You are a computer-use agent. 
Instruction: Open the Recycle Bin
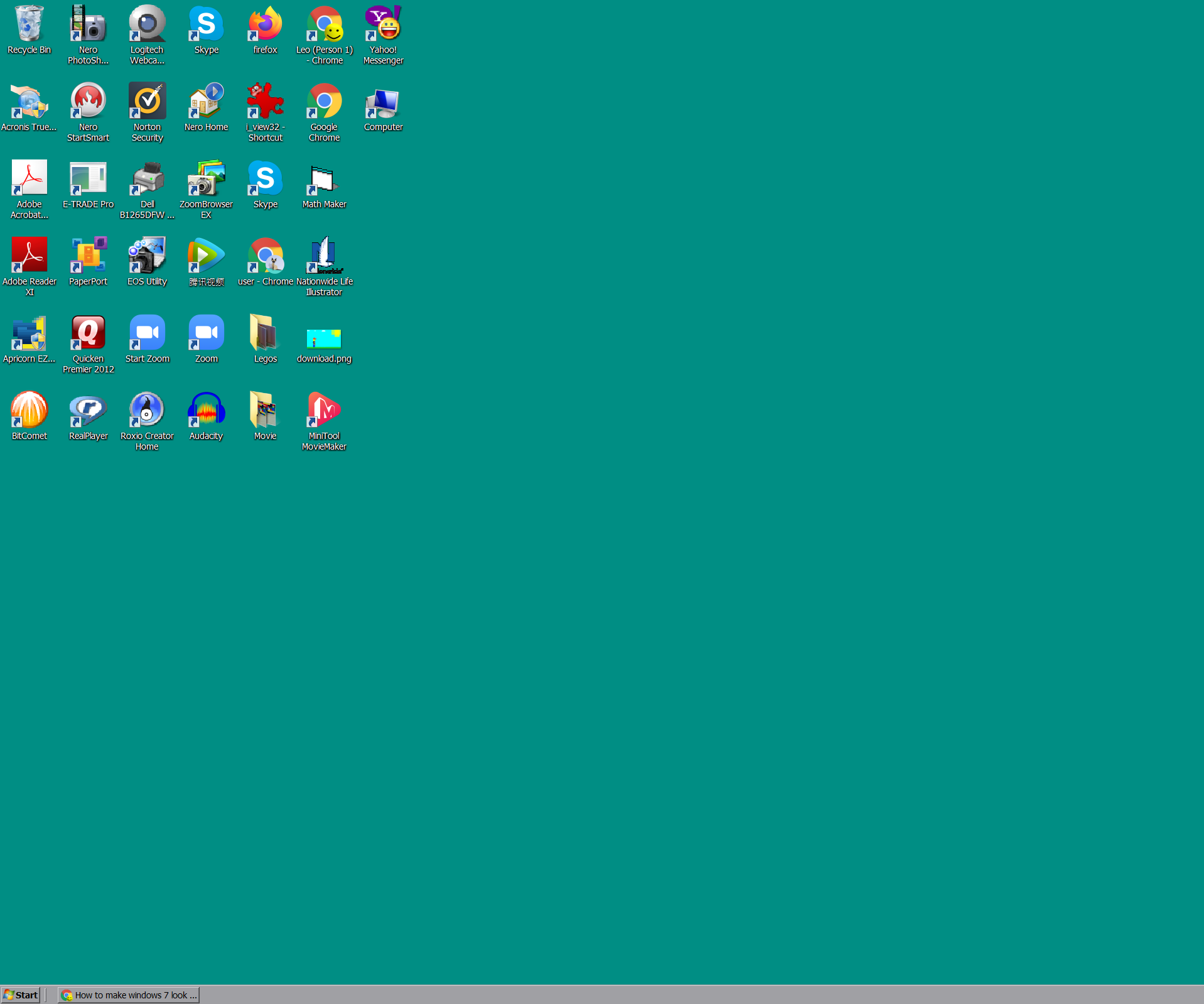click(28, 25)
